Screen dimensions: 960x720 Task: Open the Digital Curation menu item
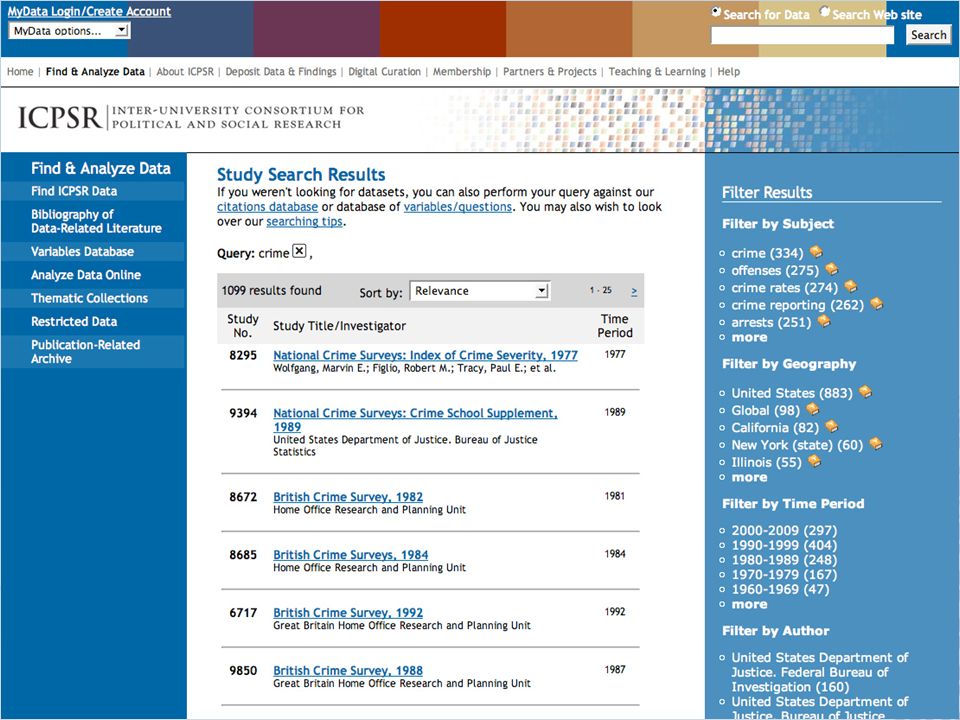pos(384,72)
